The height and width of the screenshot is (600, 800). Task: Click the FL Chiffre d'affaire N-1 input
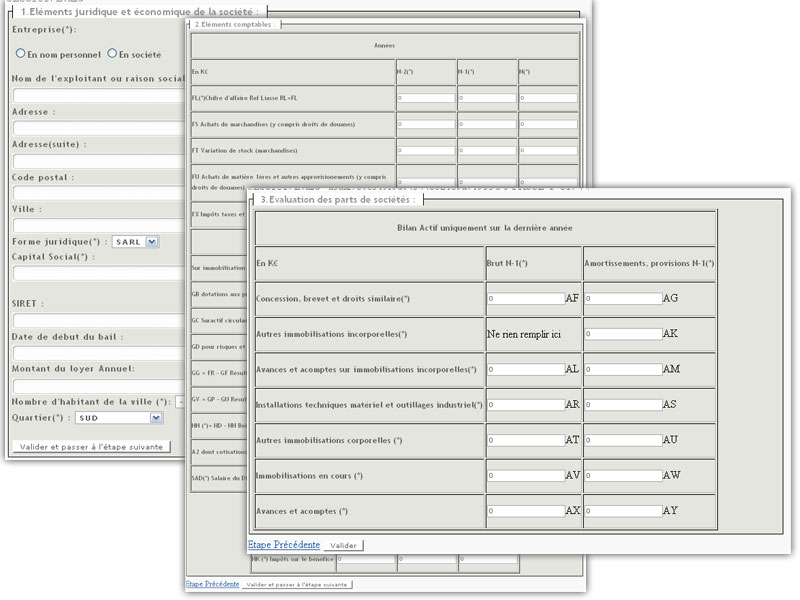pos(487,98)
